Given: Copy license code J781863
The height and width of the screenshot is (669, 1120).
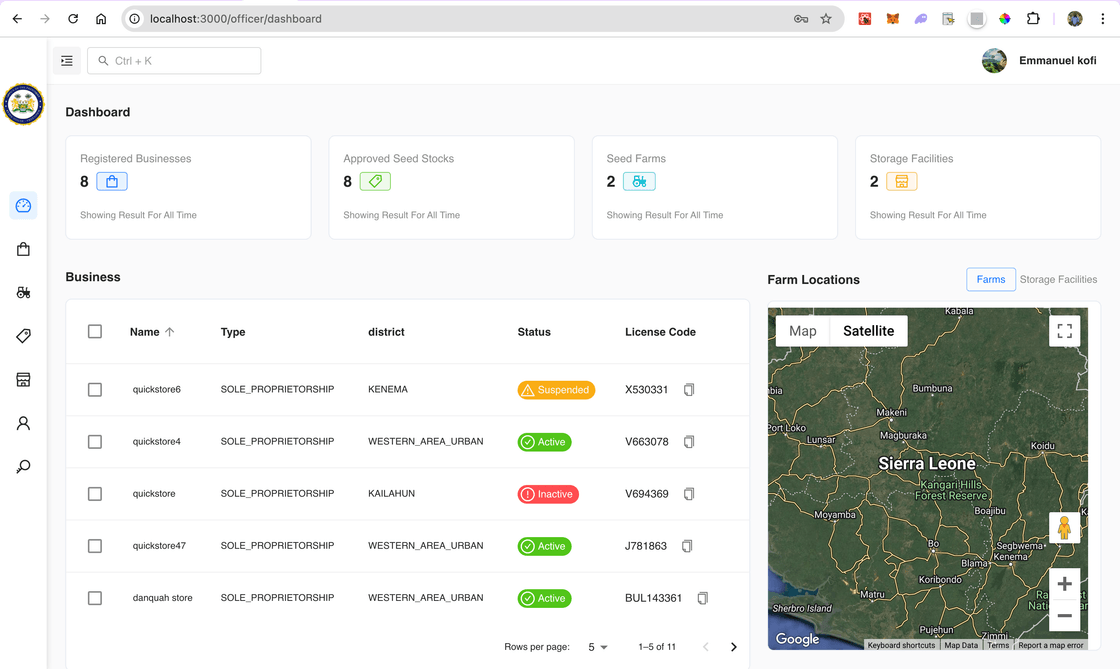Looking at the screenshot, I should coord(687,546).
